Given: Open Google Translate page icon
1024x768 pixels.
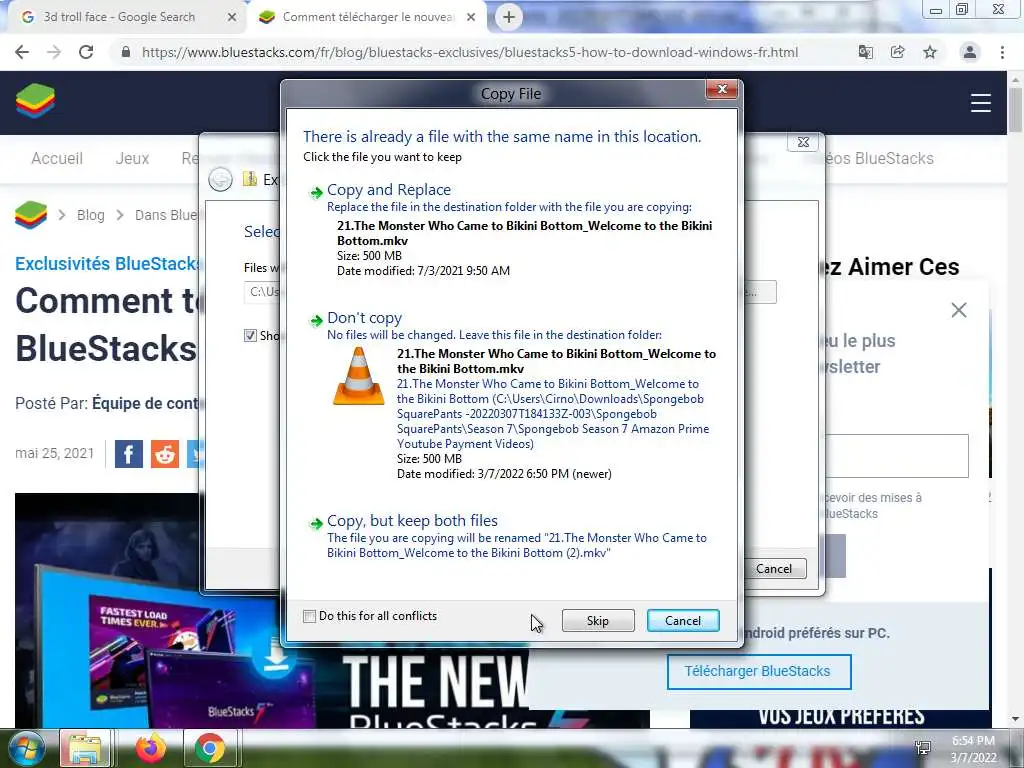Looking at the screenshot, I should (x=865, y=52).
